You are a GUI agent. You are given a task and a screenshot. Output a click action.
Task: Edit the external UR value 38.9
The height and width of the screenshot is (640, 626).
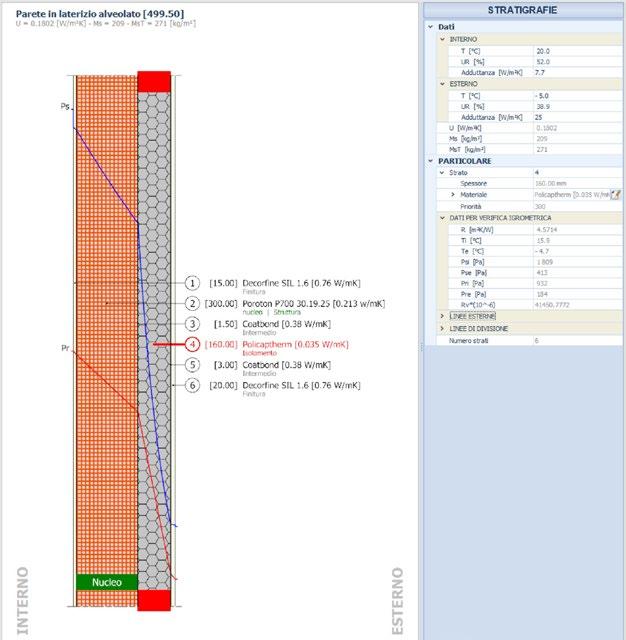578,107
